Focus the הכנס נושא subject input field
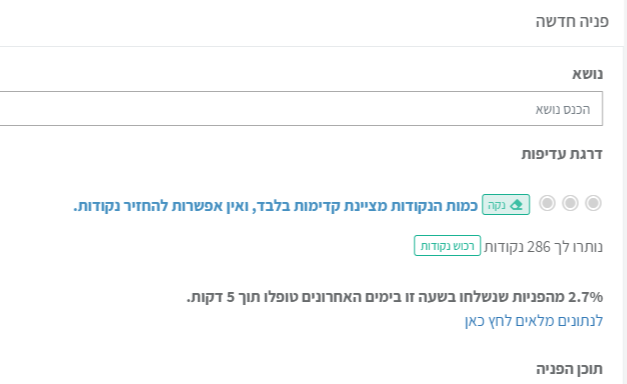Screen dimensions: 627x384 (x=301, y=108)
